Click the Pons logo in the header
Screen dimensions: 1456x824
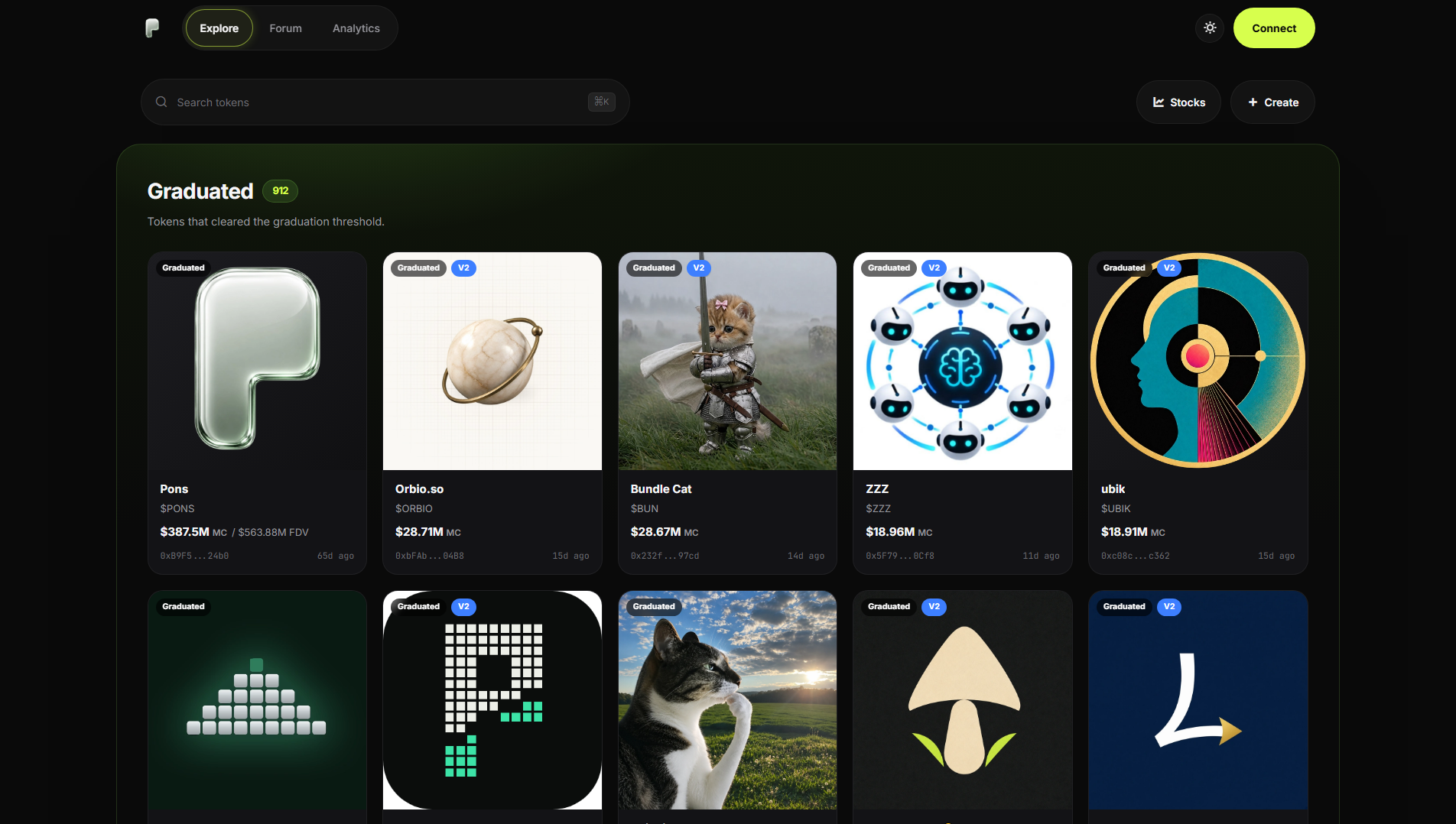tap(152, 28)
